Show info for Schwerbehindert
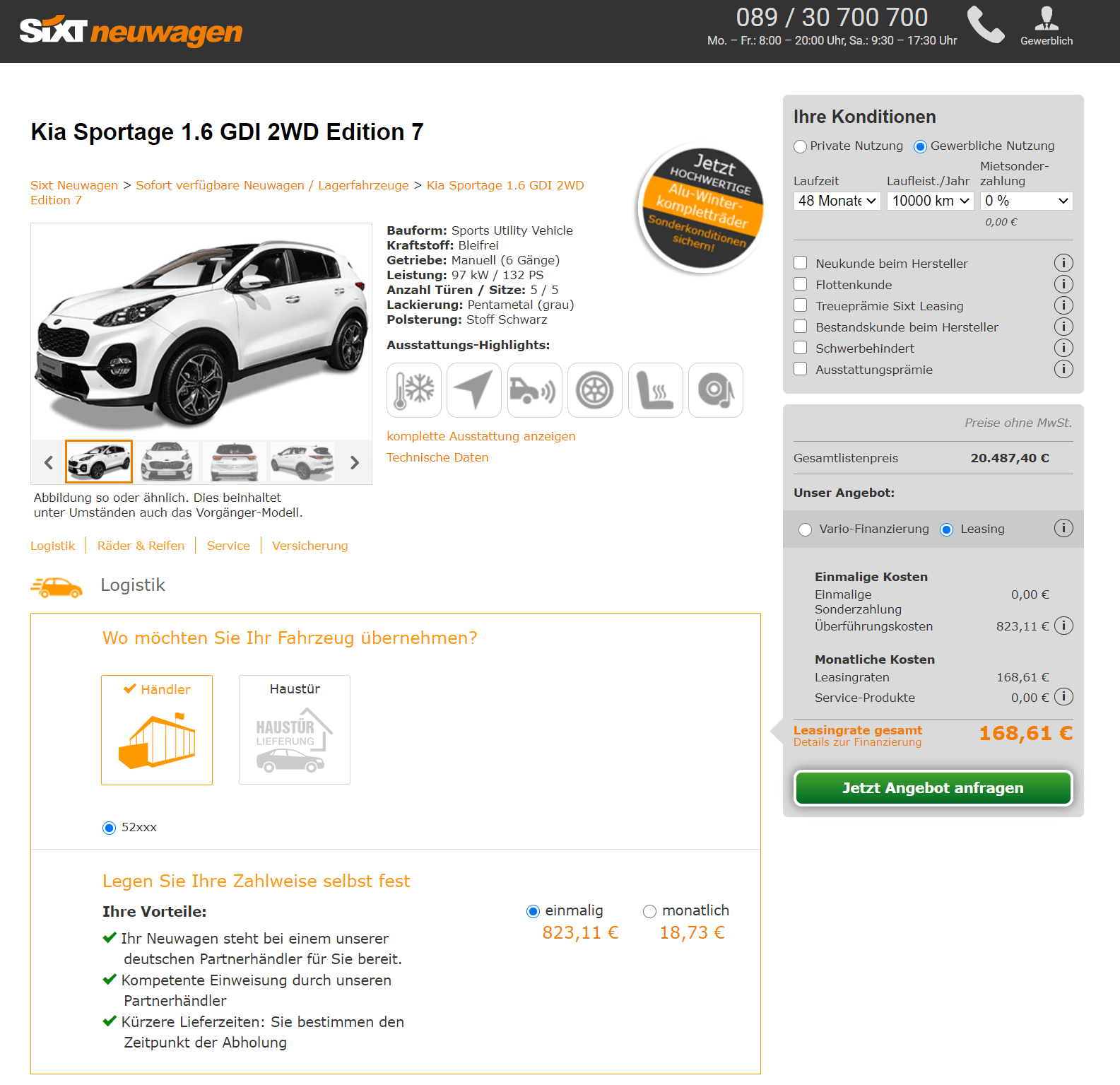Screen dimensions: 1120x1085 [1063, 348]
